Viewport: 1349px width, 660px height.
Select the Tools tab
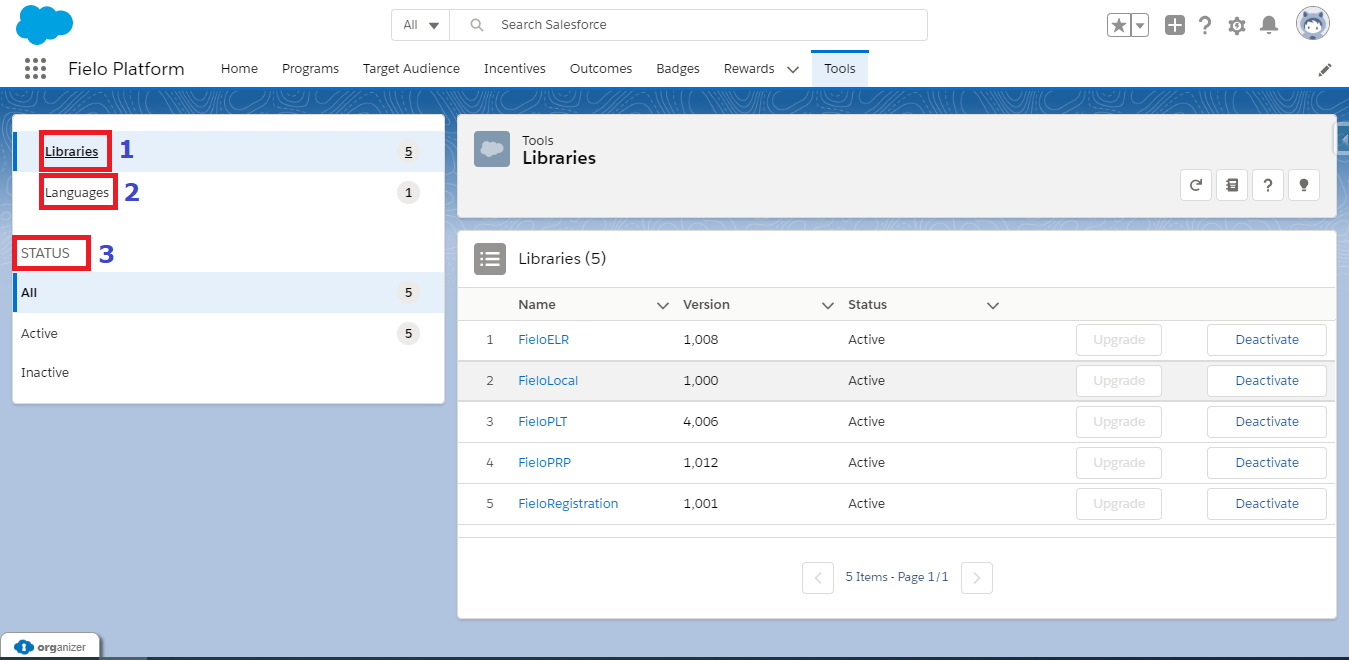(x=840, y=69)
